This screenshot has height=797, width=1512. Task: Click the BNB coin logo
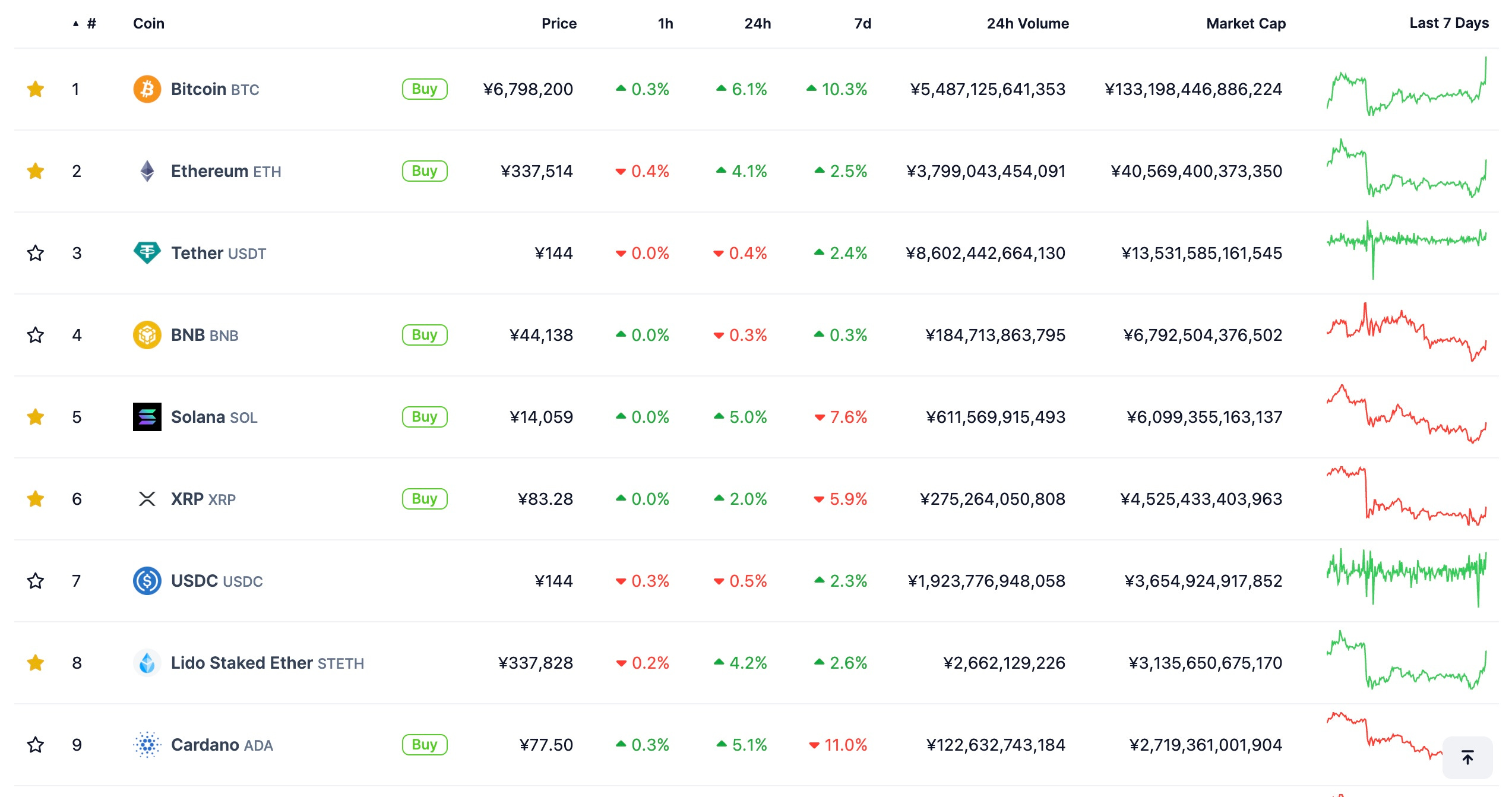pyautogui.click(x=147, y=335)
